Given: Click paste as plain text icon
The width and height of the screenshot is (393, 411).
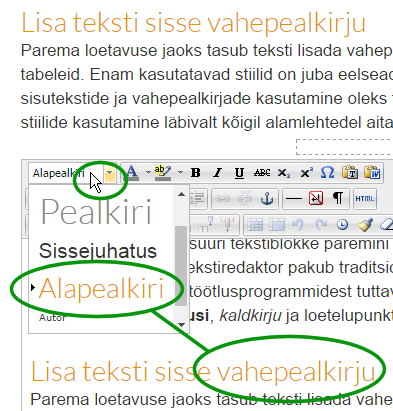Looking at the screenshot, I should point(350,173).
